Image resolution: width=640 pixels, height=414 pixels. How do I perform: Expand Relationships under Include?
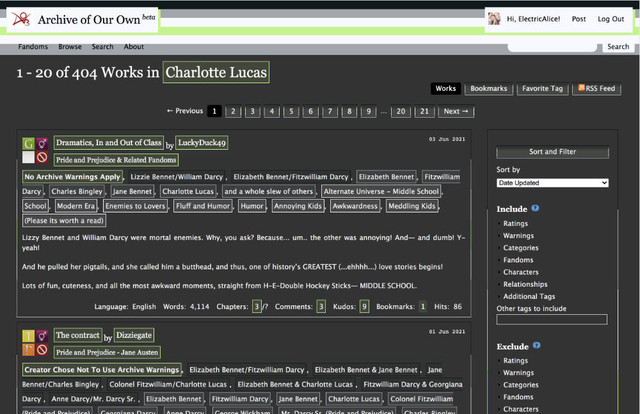tap(525, 284)
